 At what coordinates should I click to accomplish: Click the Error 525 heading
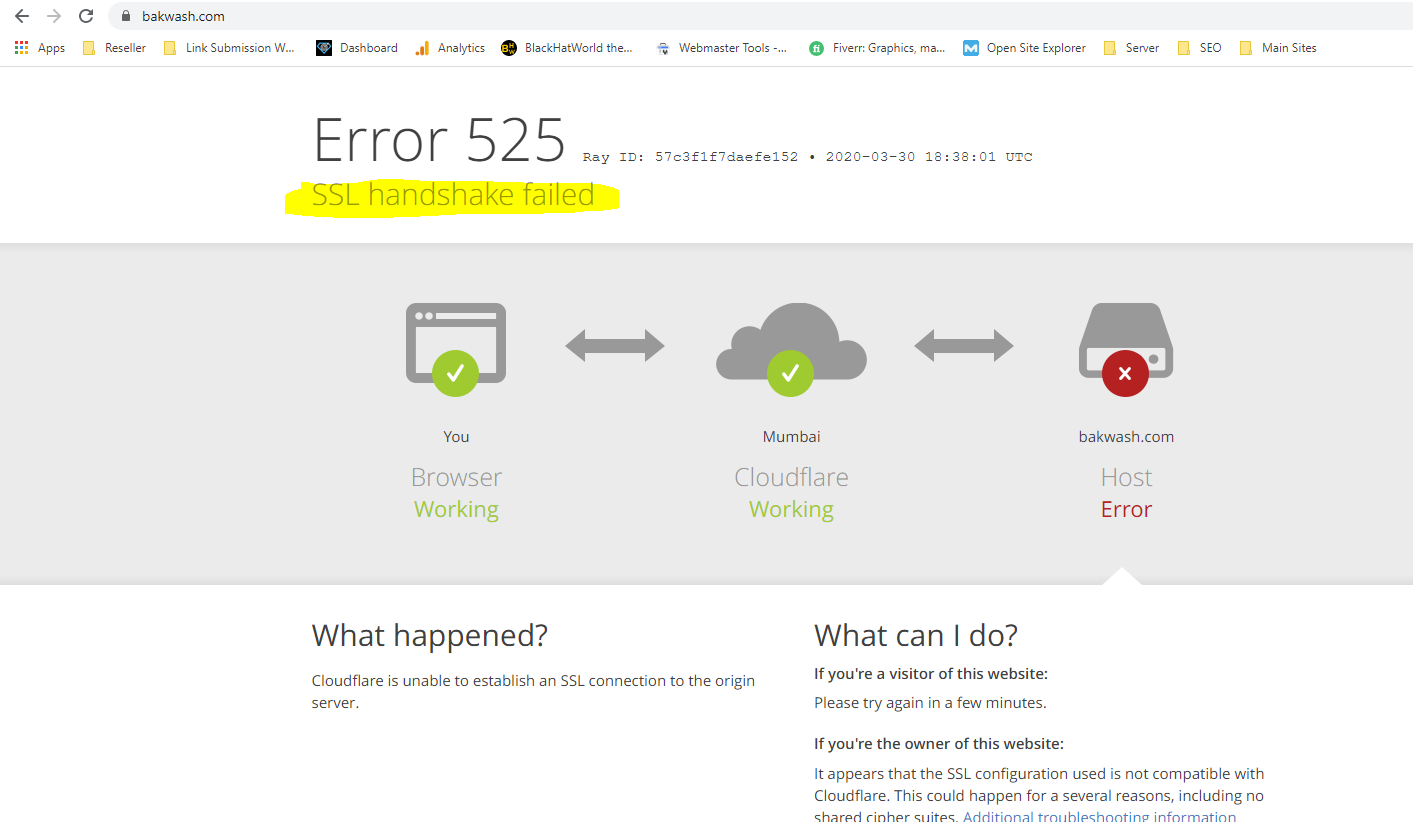[439, 140]
